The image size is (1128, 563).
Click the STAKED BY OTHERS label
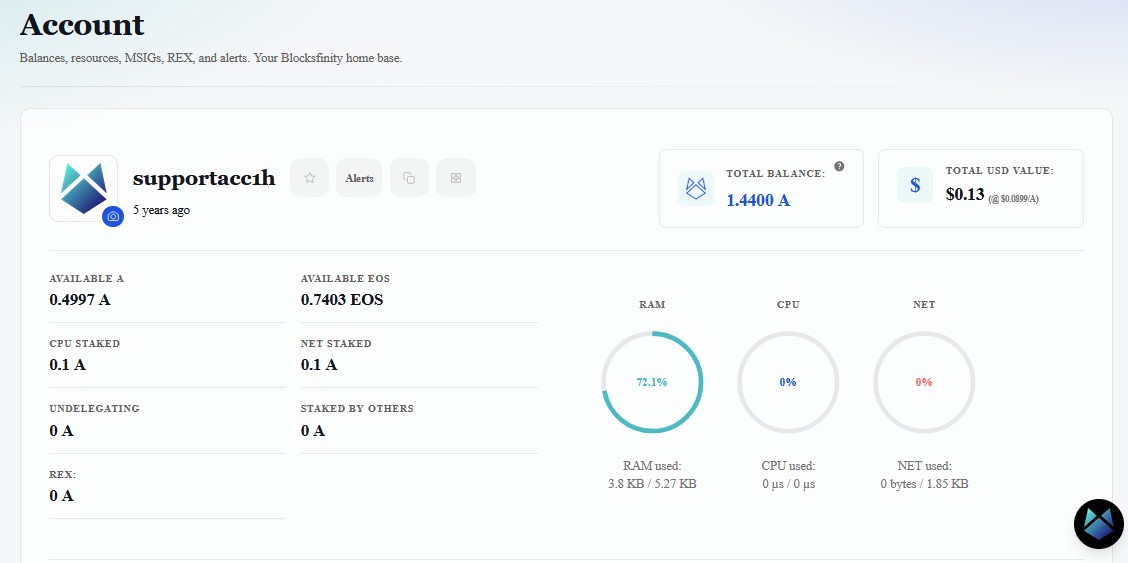[357, 408]
